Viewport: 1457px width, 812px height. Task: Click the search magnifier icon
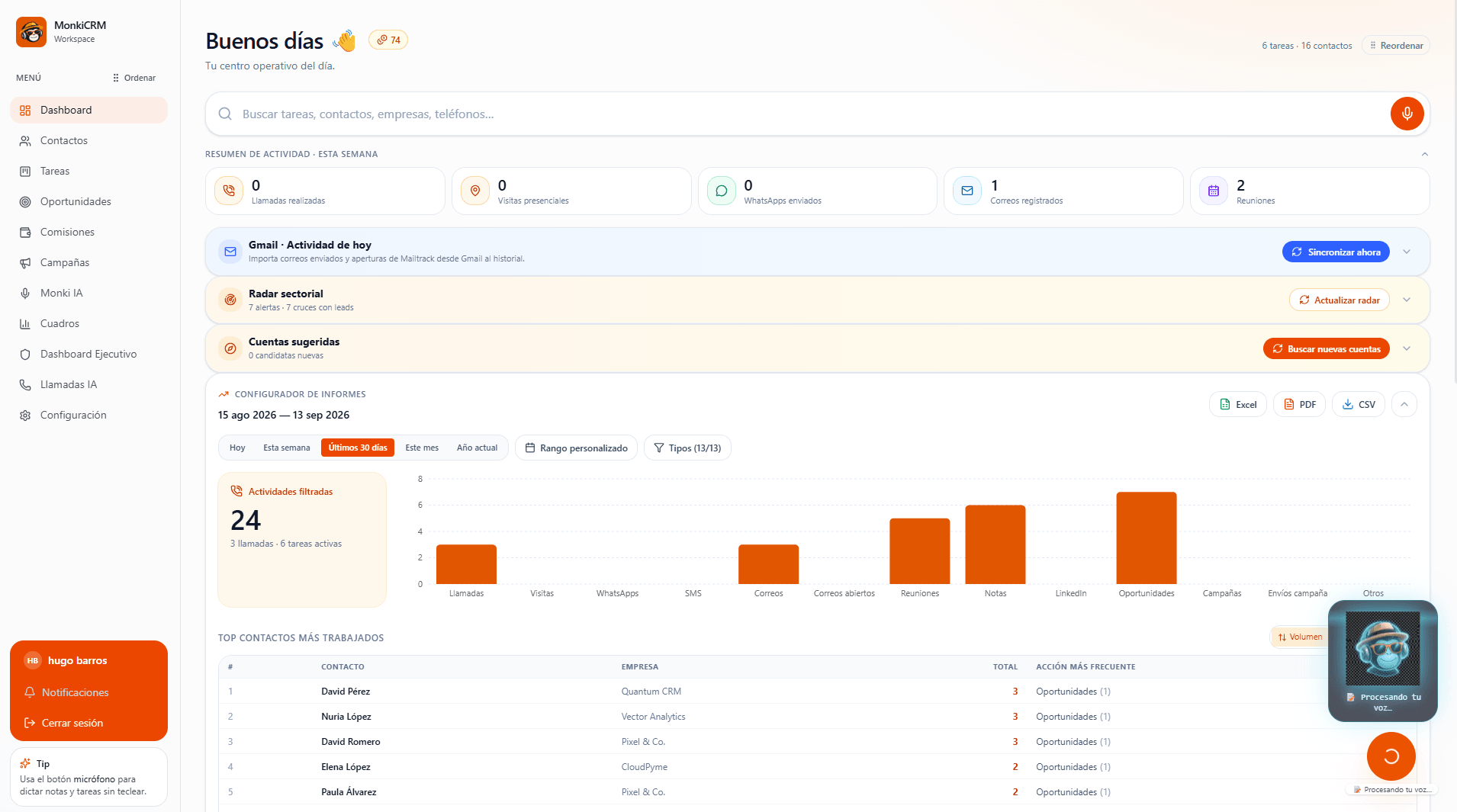tap(225, 114)
